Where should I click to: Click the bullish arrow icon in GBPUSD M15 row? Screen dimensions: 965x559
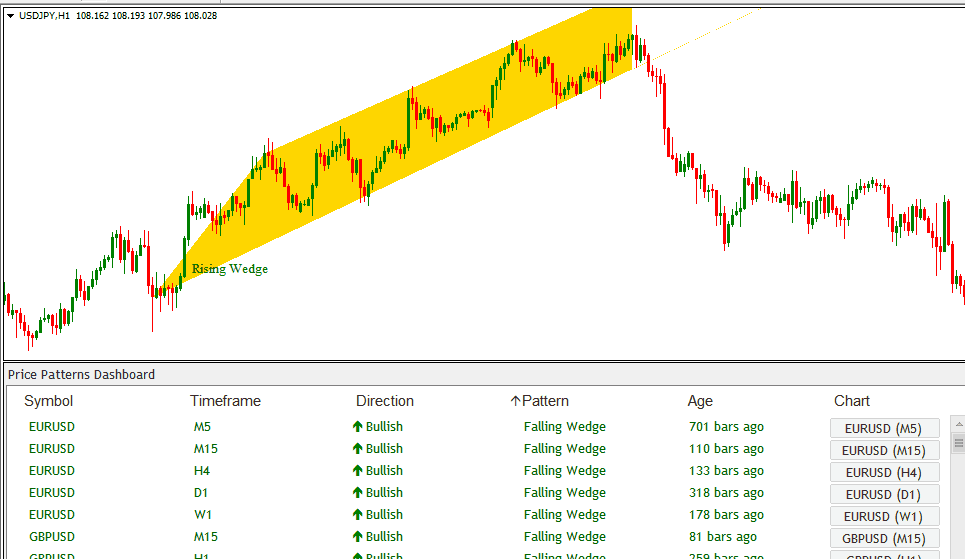(358, 537)
